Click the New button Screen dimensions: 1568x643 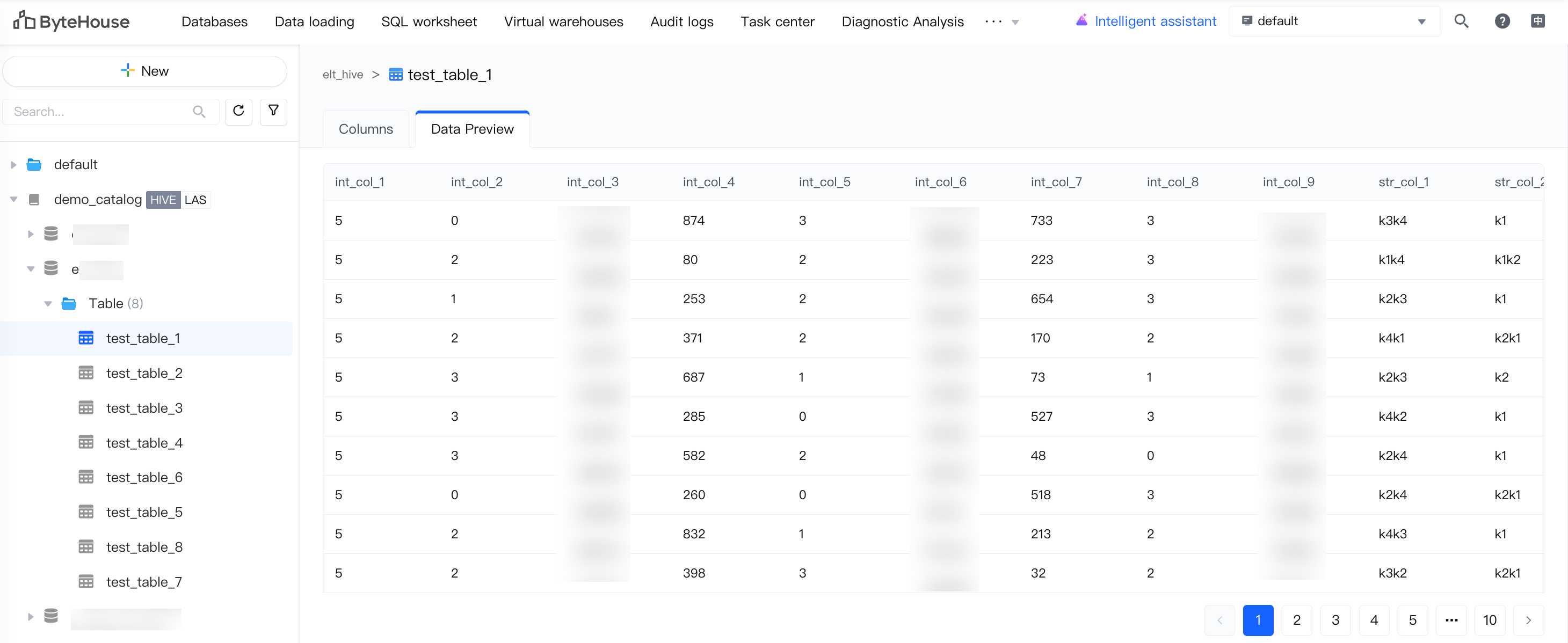pyautogui.click(x=145, y=71)
